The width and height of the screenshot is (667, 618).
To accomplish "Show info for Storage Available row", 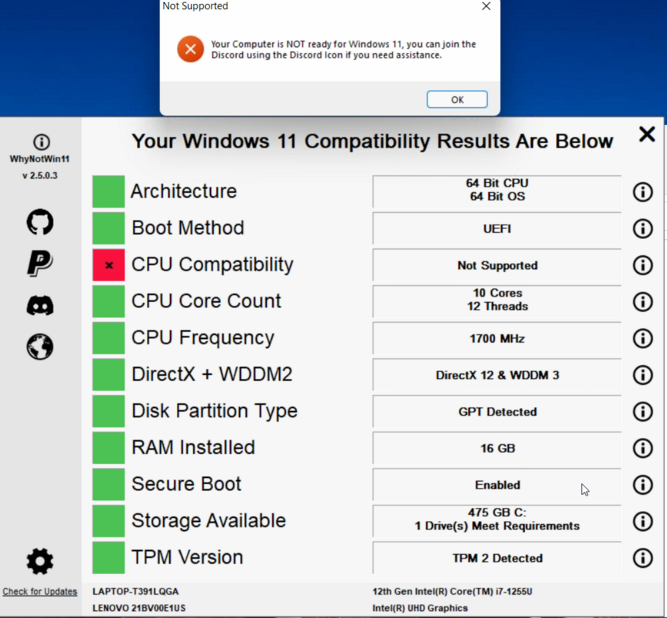I will click(x=642, y=521).
